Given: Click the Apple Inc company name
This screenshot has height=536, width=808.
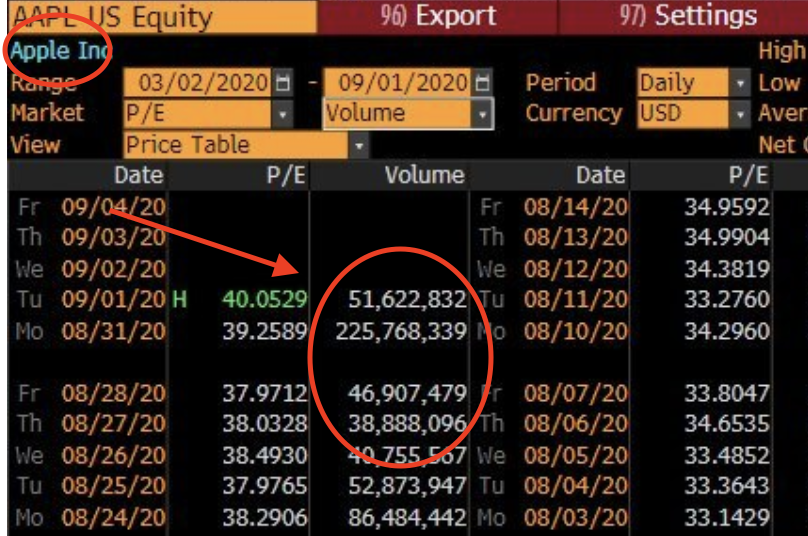Looking at the screenshot, I should click(x=60, y=51).
